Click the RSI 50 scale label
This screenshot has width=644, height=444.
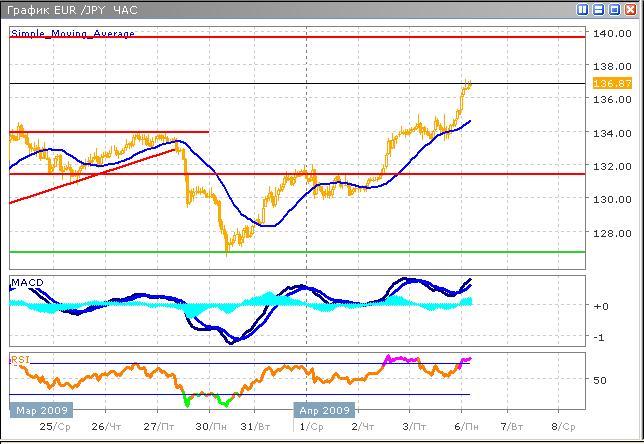point(601,381)
